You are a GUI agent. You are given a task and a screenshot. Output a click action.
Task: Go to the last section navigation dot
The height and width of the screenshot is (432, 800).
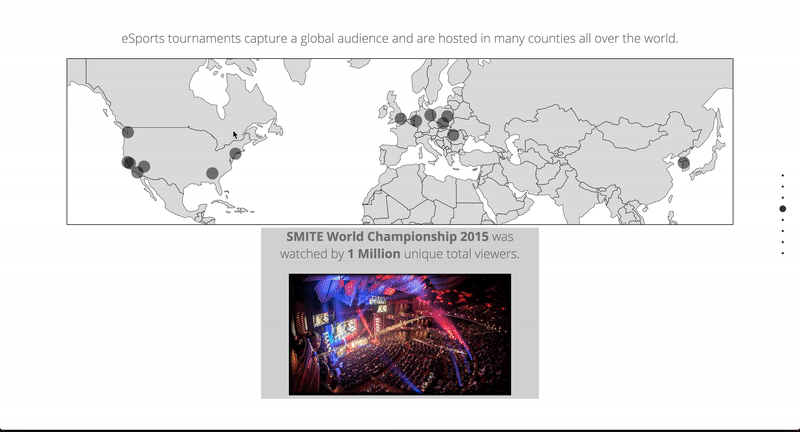pyautogui.click(x=782, y=253)
